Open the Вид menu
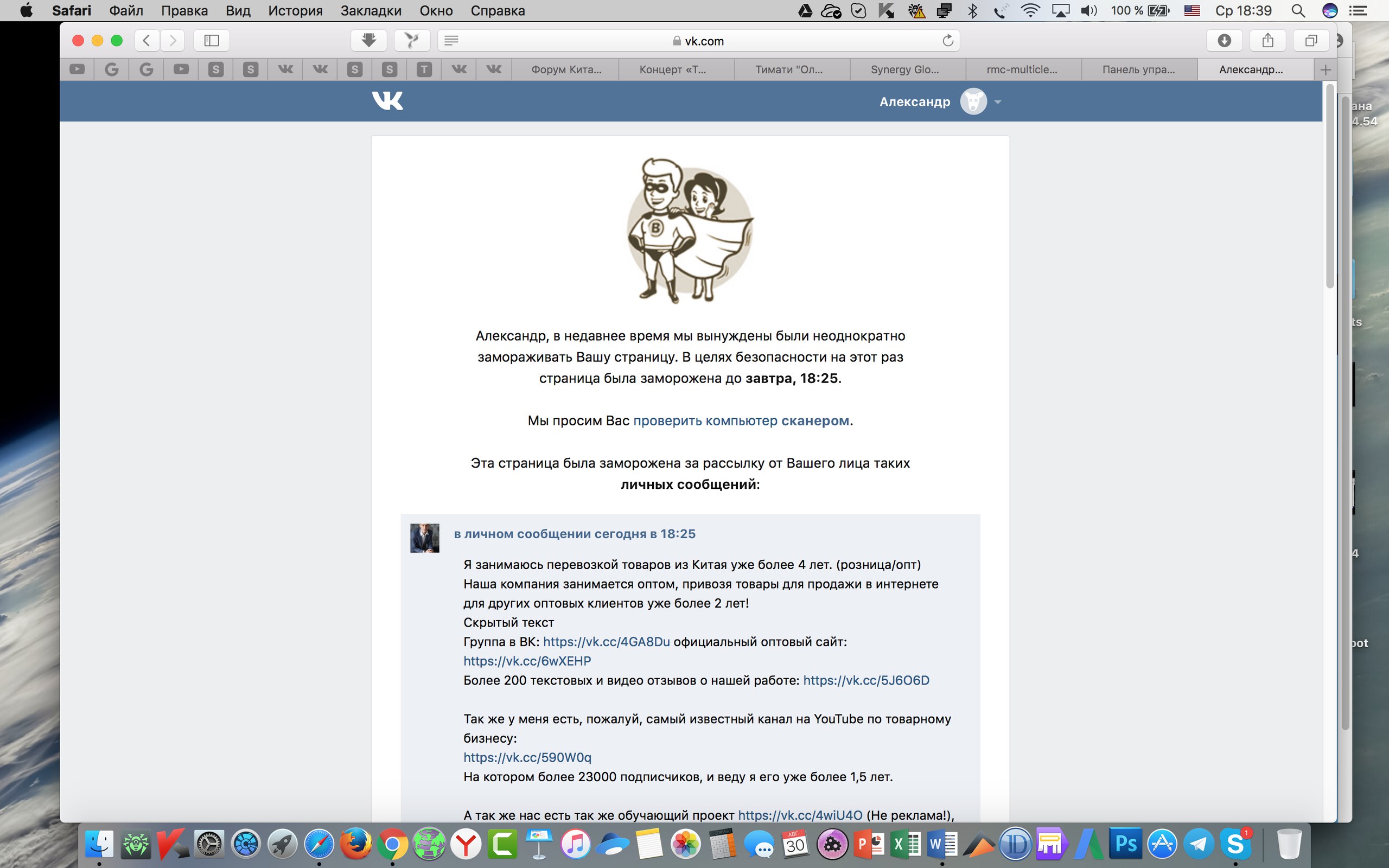1389x868 pixels. (x=238, y=10)
